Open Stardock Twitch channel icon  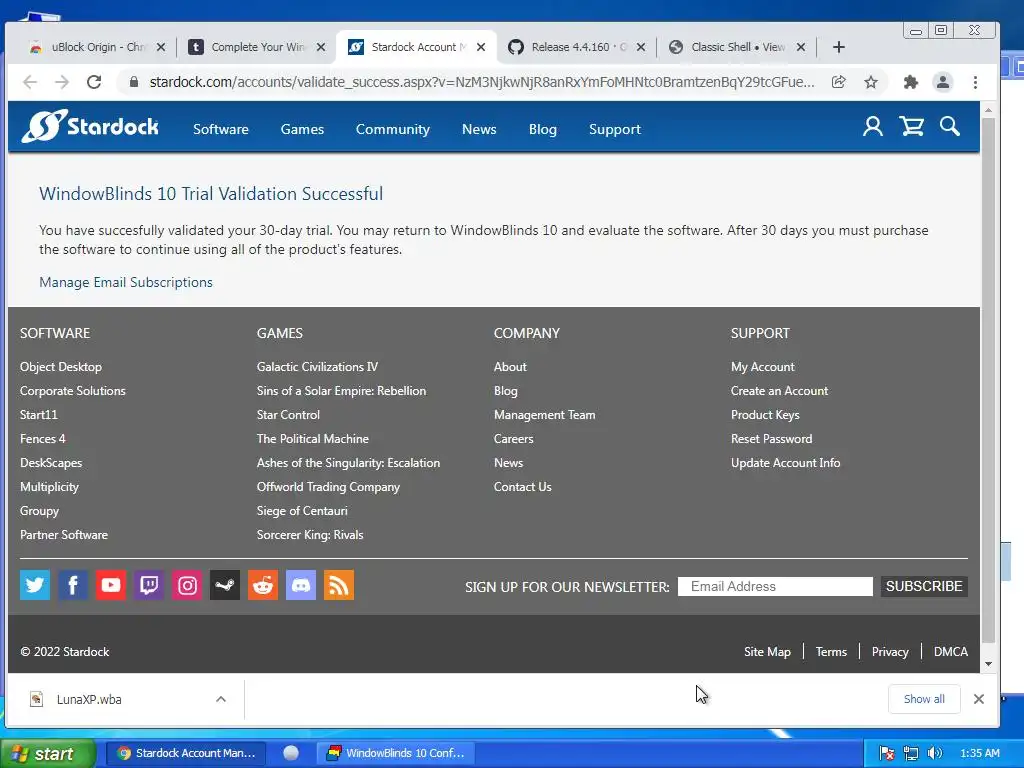click(x=149, y=584)
